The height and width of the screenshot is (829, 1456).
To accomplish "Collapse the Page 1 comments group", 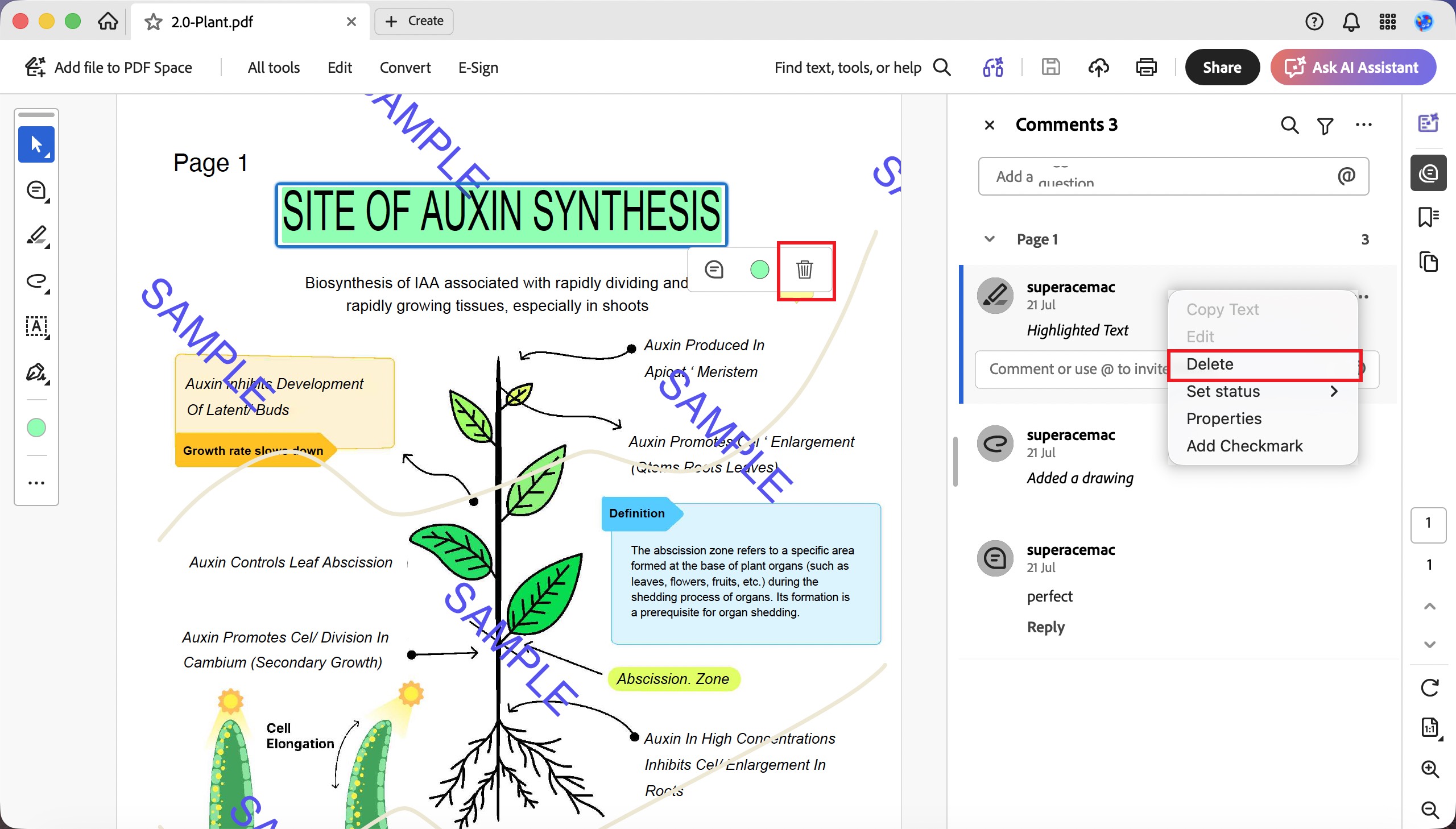I will 990,239.
